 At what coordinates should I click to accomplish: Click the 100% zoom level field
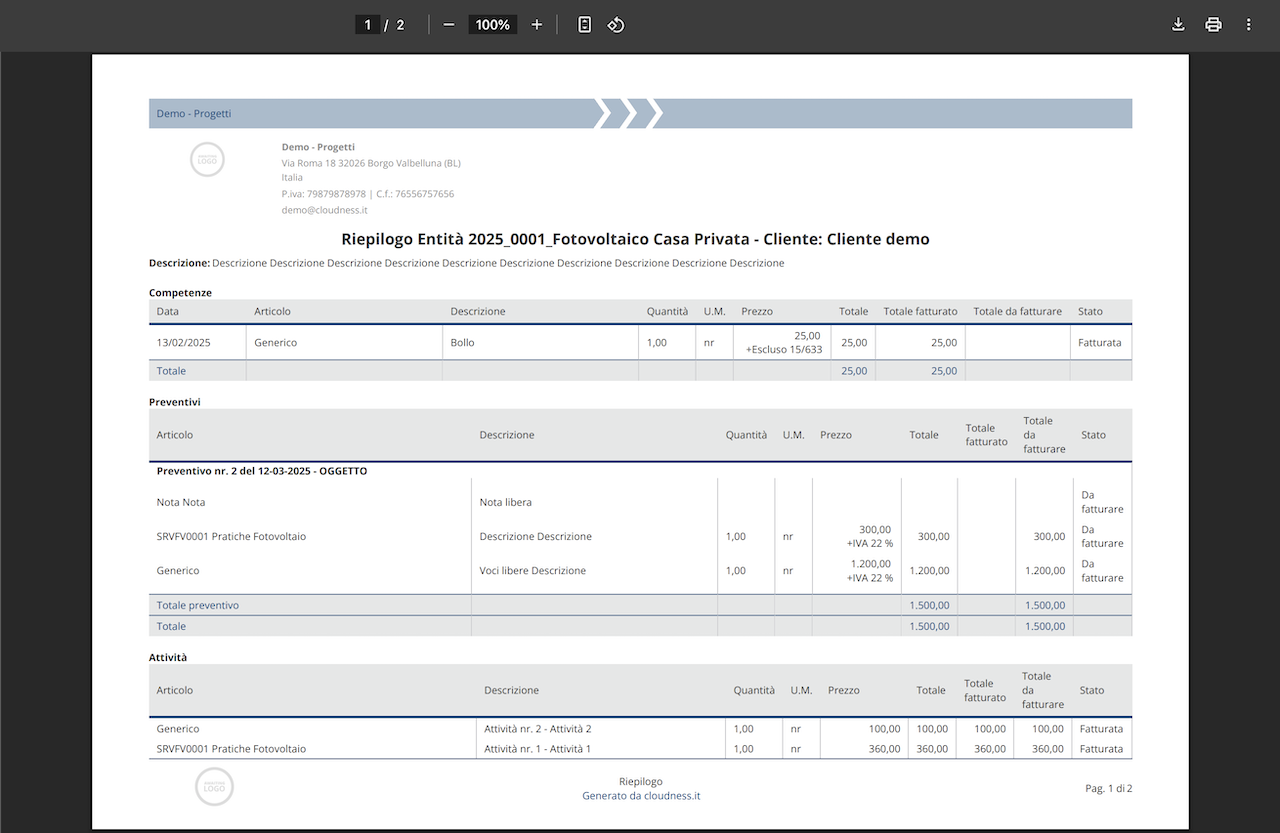[x=493, y=25]
